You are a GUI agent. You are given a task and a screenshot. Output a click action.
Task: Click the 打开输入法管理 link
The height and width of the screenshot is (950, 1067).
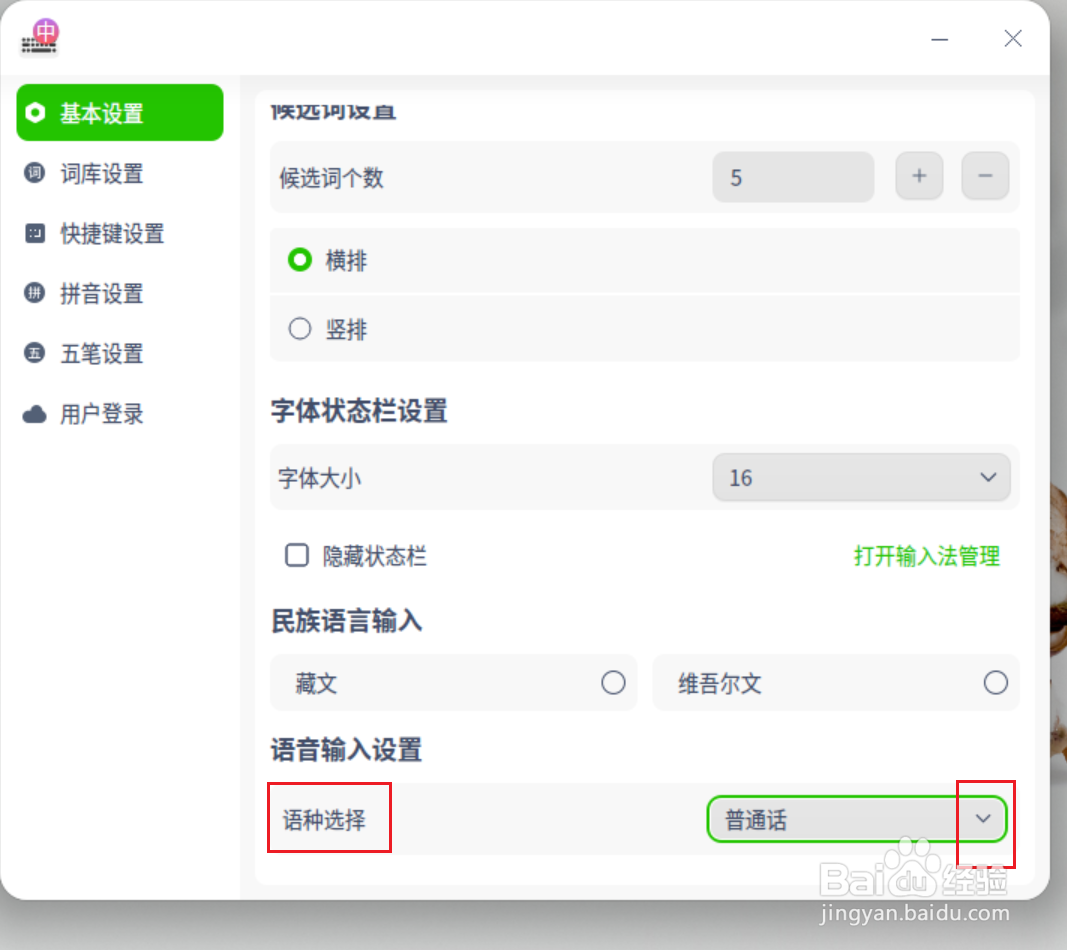click(x=926, y=556)
